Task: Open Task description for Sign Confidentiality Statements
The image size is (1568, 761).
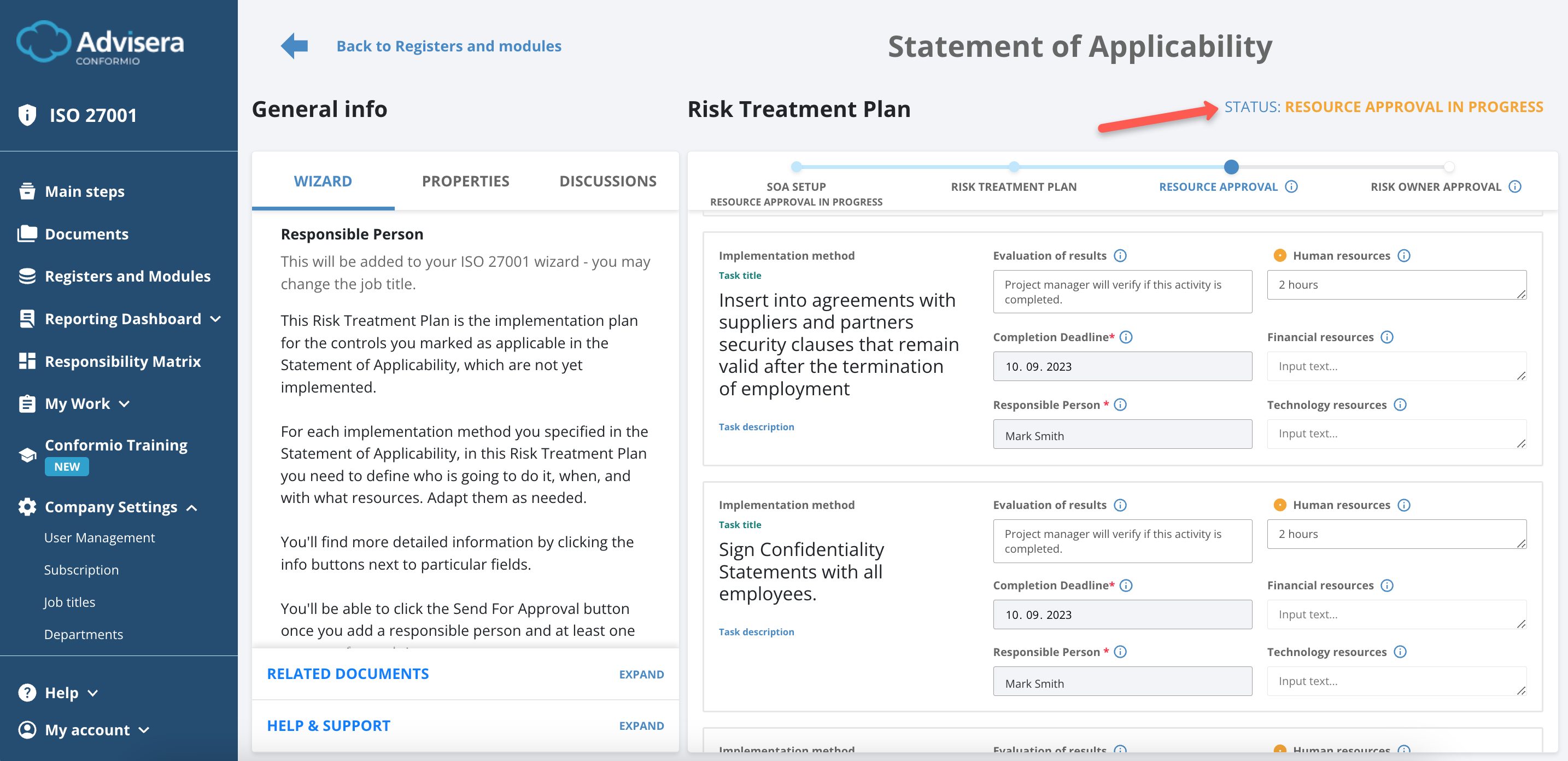Action: pos(756,632)
